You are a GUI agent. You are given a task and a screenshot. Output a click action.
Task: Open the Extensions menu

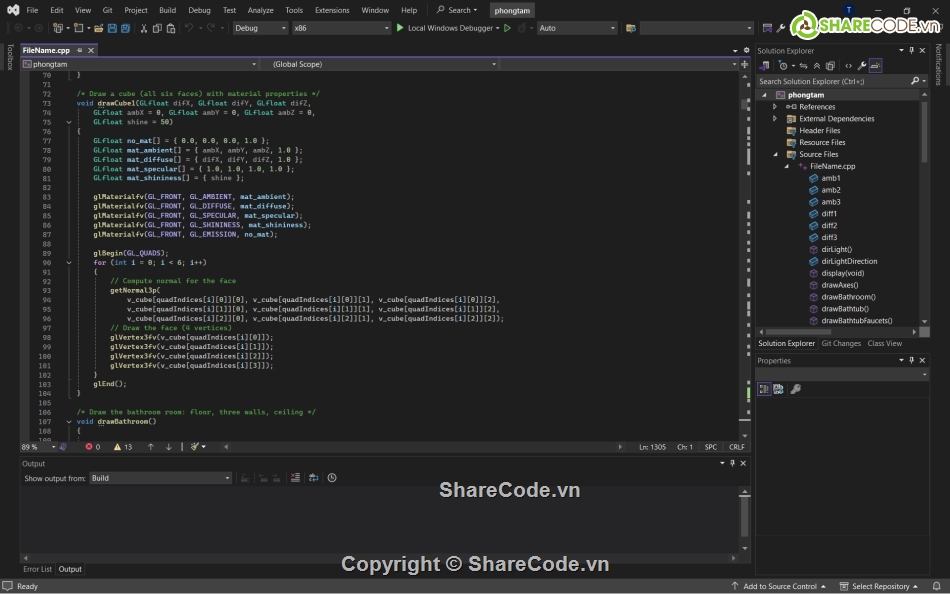tap(332, 10)
